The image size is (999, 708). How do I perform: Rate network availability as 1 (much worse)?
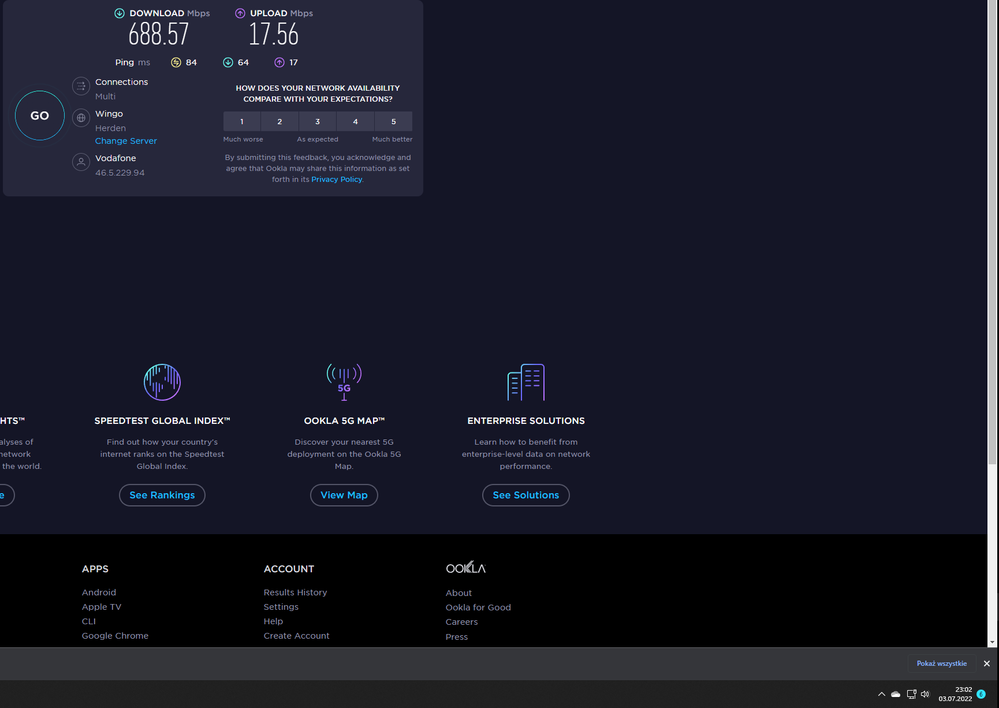tap(241, 121)
